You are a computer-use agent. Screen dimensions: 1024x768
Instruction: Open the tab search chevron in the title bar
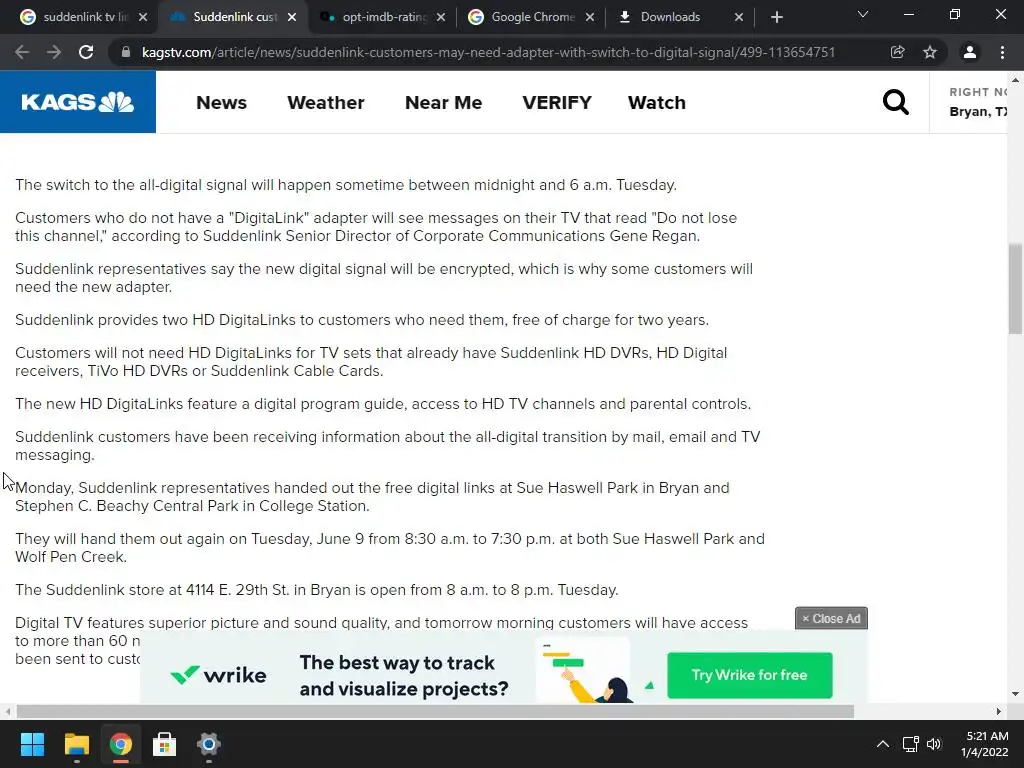(863, 14)
